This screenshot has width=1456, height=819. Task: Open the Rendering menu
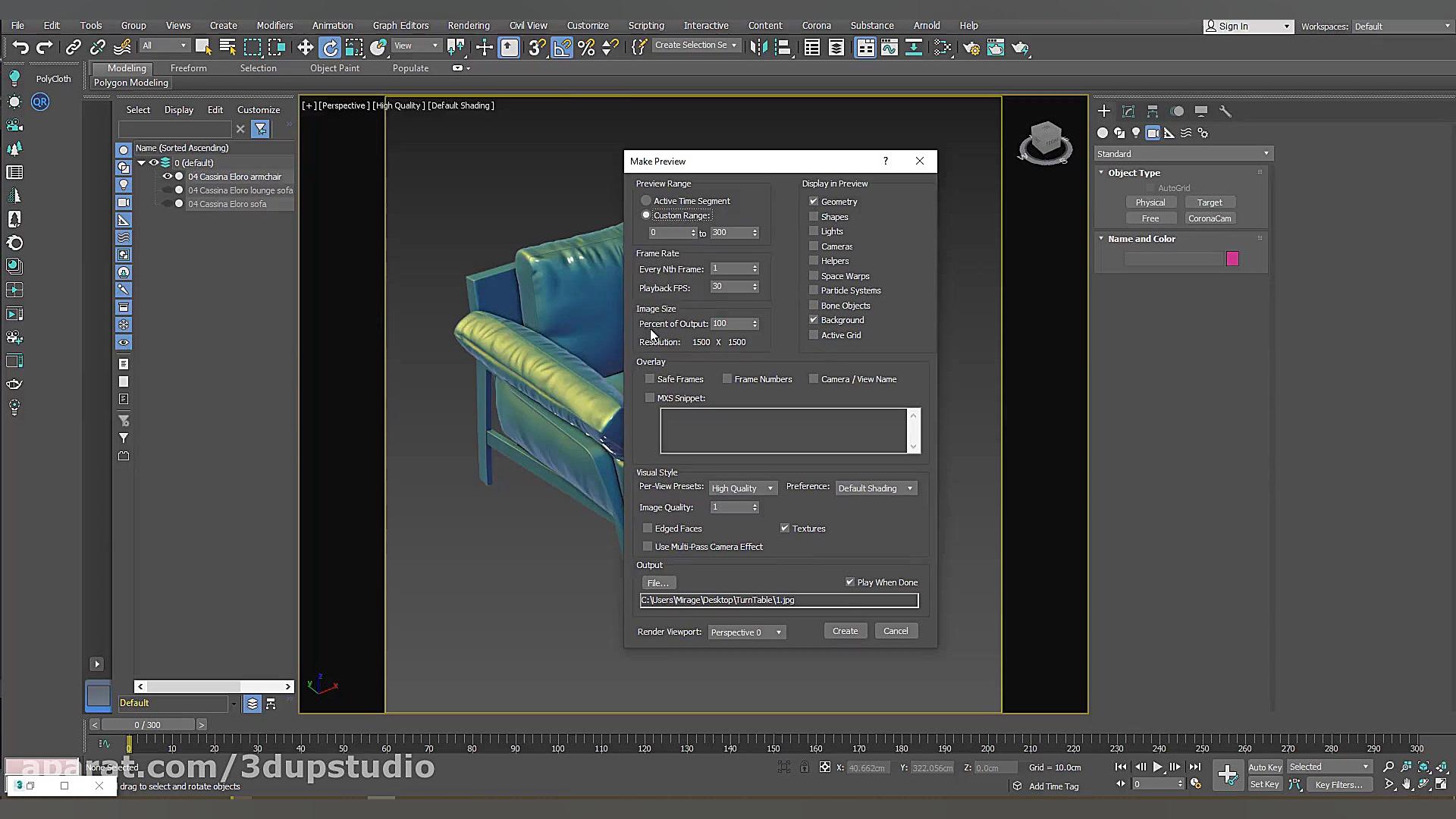point(468,25)
